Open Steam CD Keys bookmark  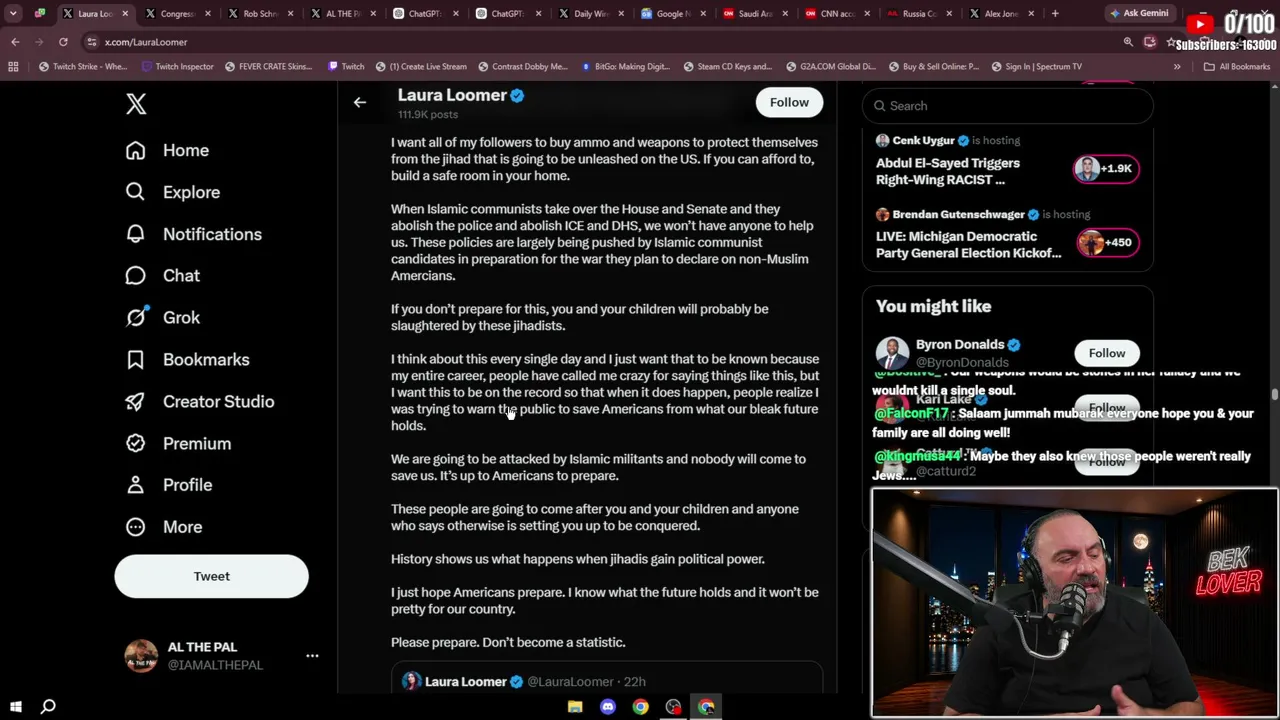click(727, 67)
